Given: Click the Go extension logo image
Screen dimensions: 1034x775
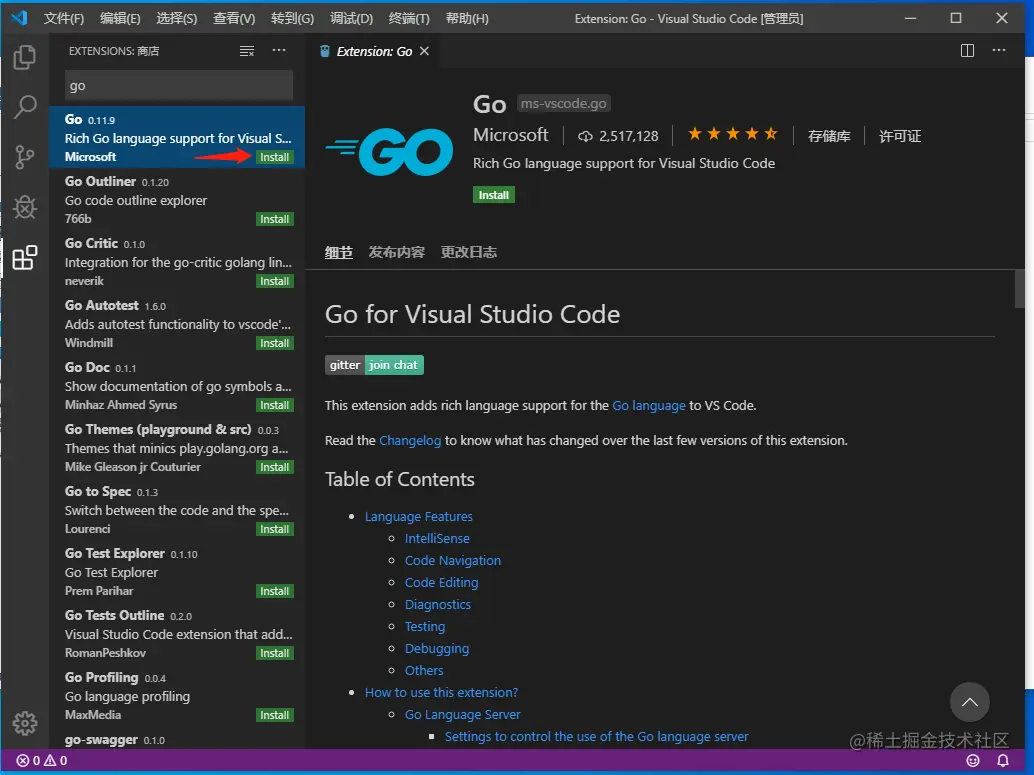Looking at the screenshot, I should (x=389, y=152).
